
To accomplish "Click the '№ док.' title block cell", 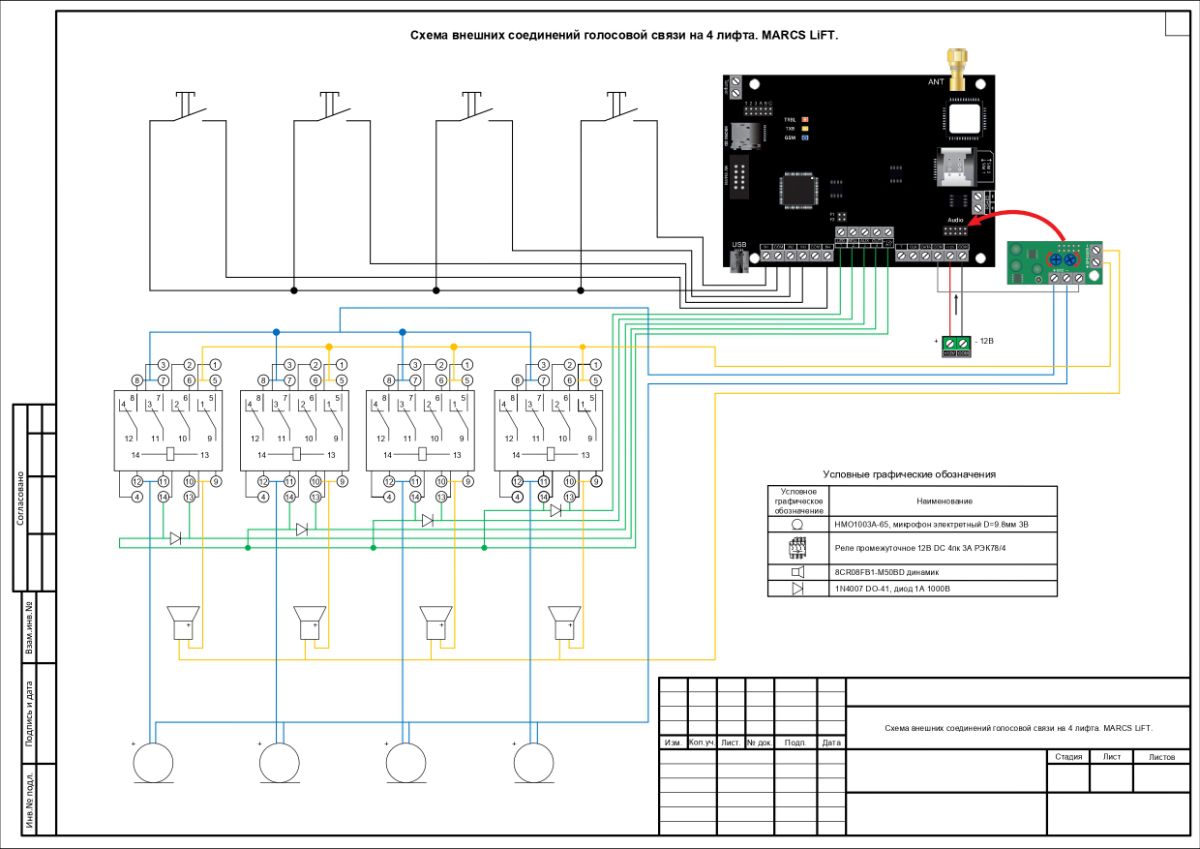I will (x=759, y=743).
